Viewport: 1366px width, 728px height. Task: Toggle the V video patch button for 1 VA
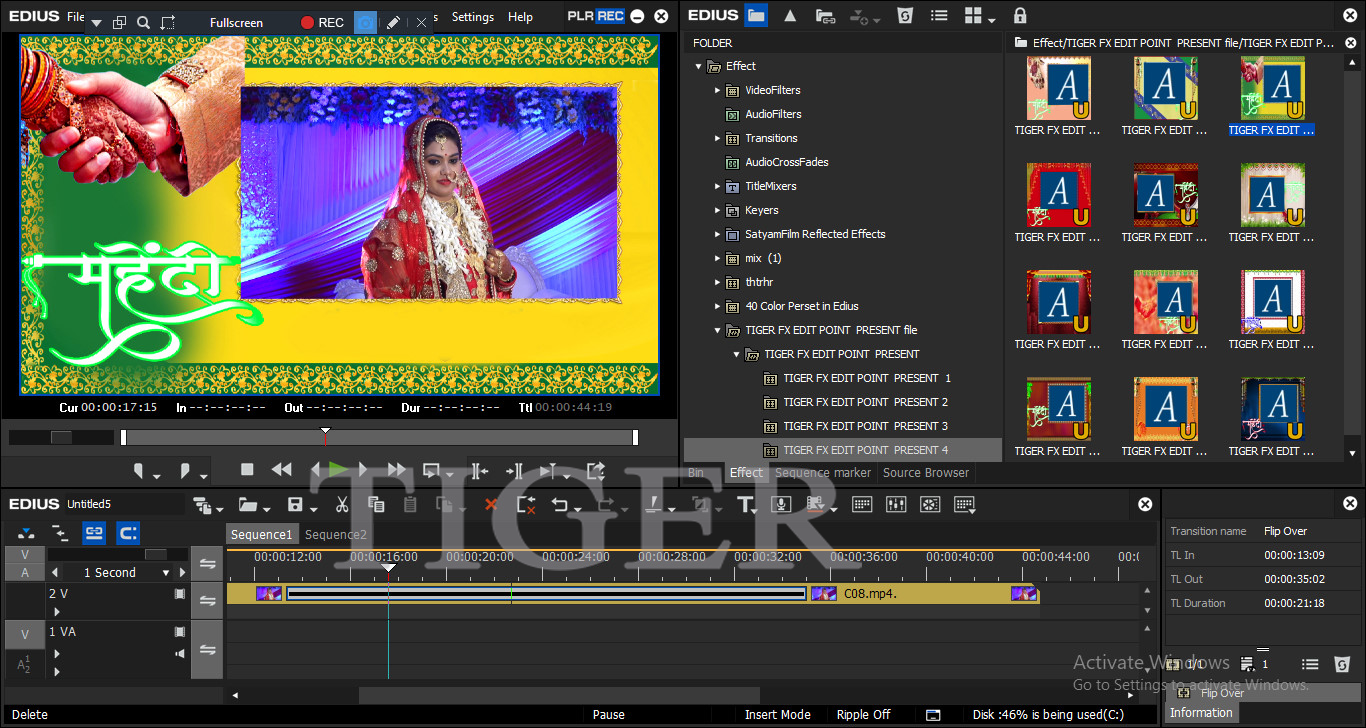point(25,633)
